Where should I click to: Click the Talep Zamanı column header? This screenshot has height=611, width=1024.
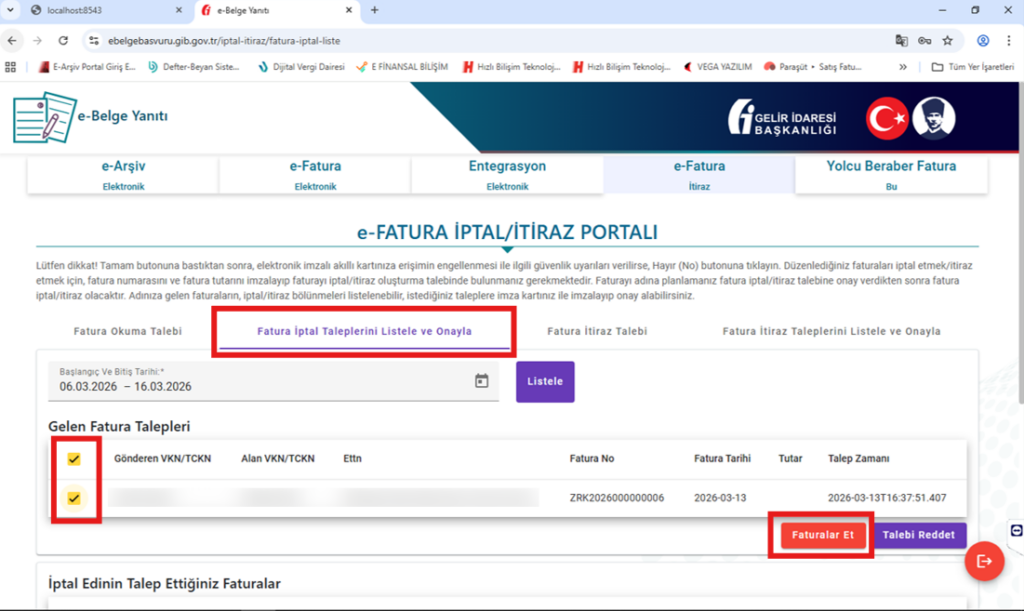pos(858,459)
